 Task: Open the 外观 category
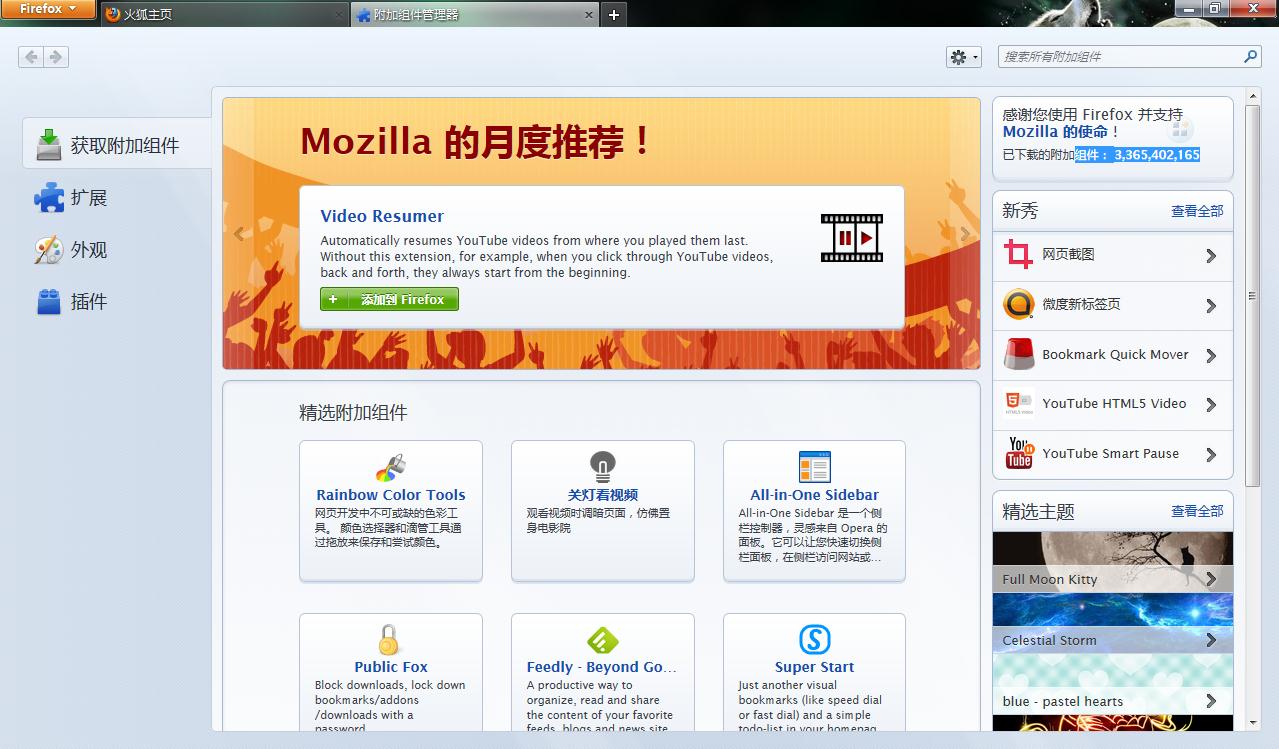[117, 250]
